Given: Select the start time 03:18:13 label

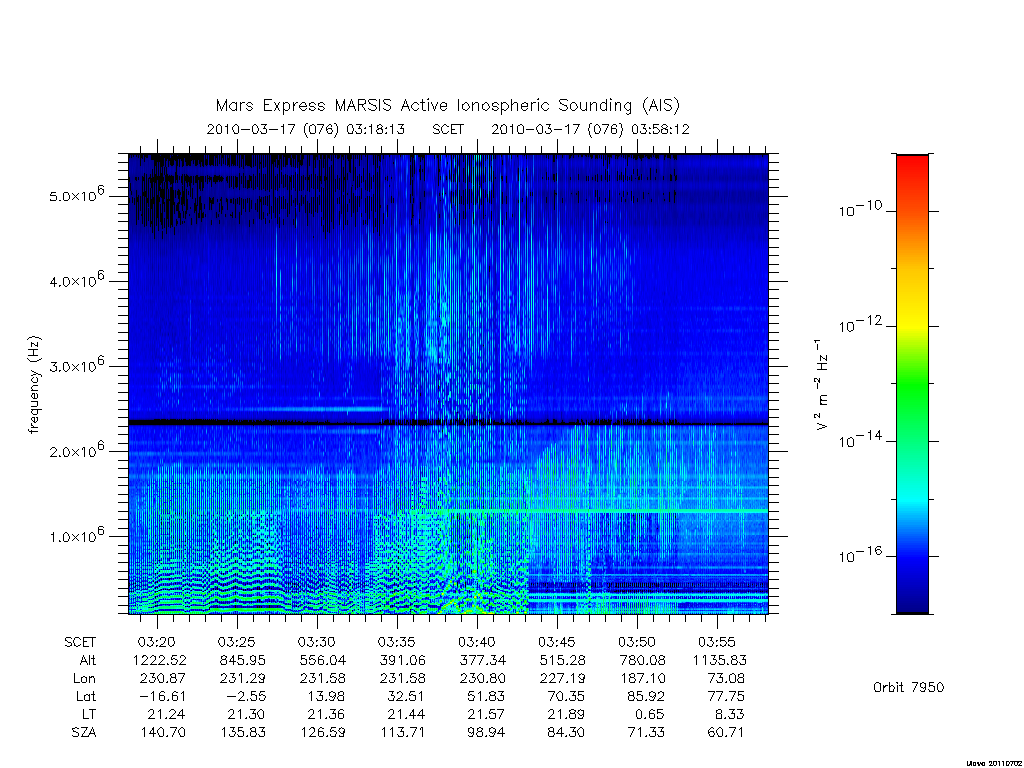Looking at the screenshot, I should [x=375, y=129].
